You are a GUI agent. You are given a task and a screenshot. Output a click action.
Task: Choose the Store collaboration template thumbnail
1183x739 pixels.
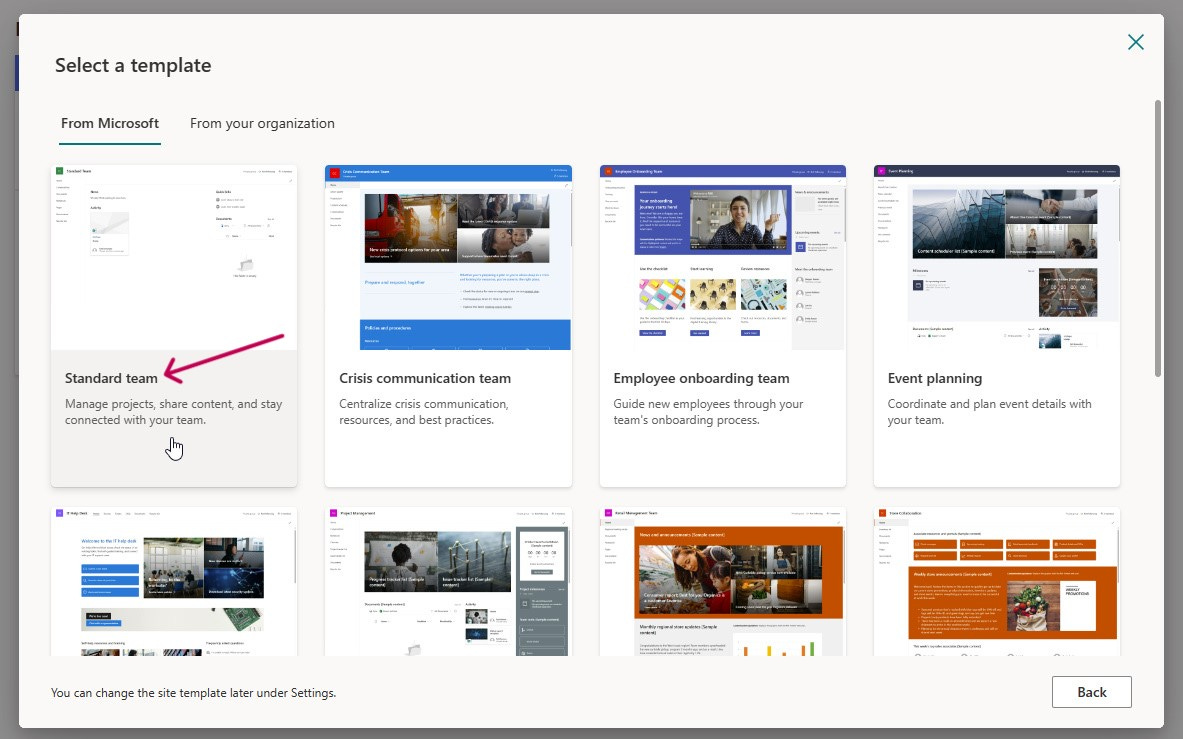(997, 581)
